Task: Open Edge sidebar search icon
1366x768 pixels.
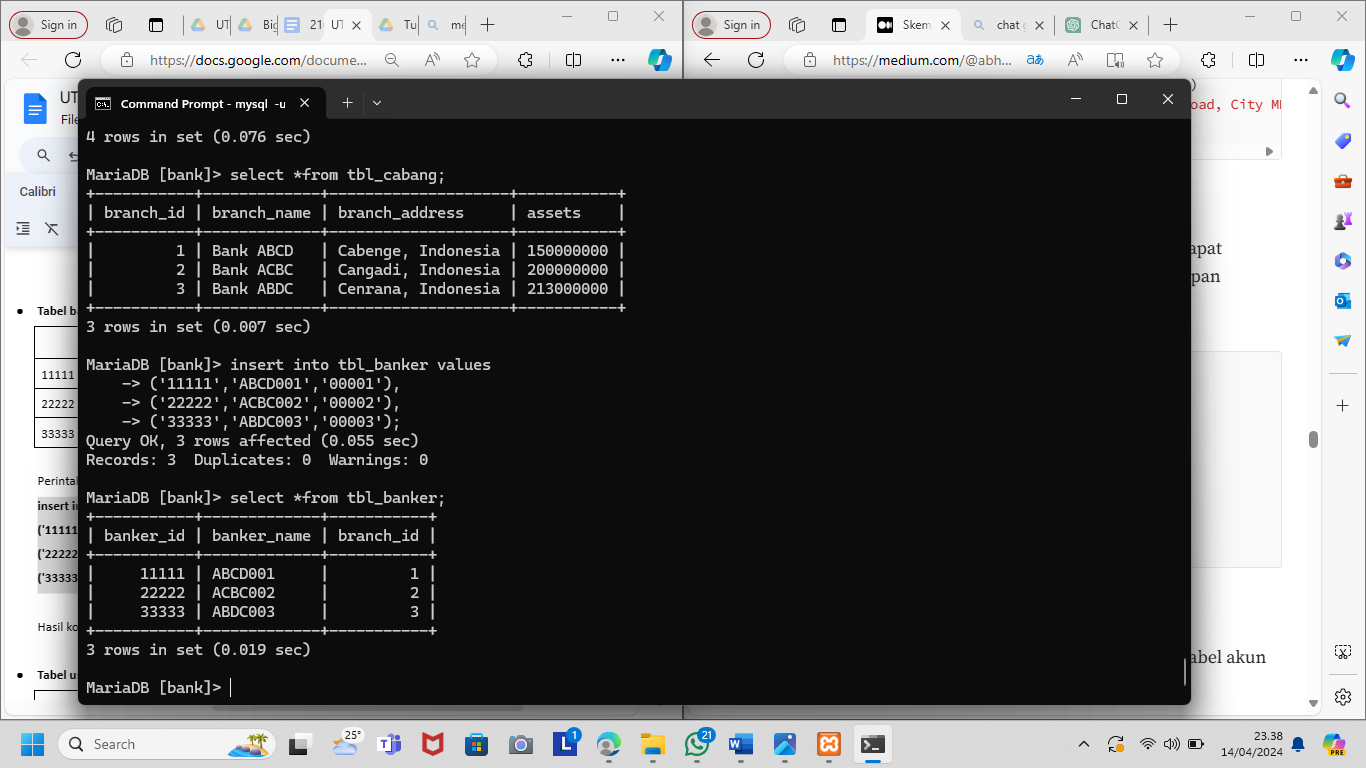Action: point(1343,100)
